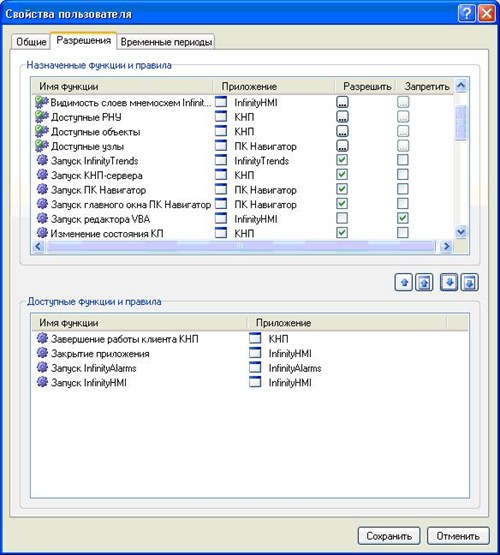Open Разрешить ellipsis for Доступные узлы
This screenshot has width=500, height=555.
pyautogui.click(x=342, y=145)
